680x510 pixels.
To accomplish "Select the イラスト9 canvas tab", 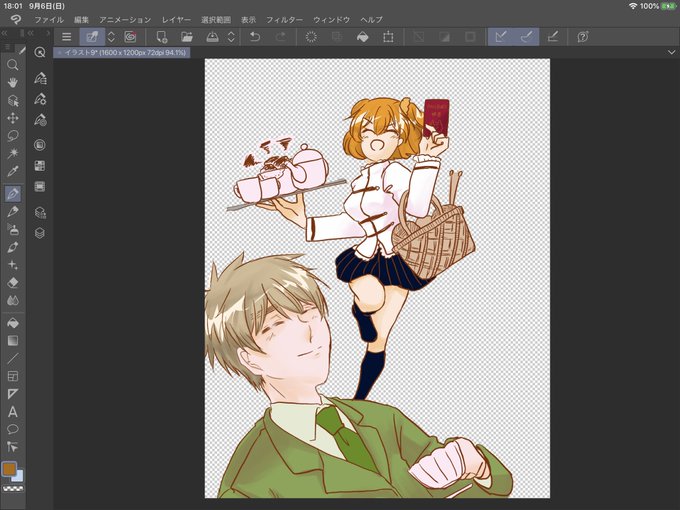I will tap(122, 52).
